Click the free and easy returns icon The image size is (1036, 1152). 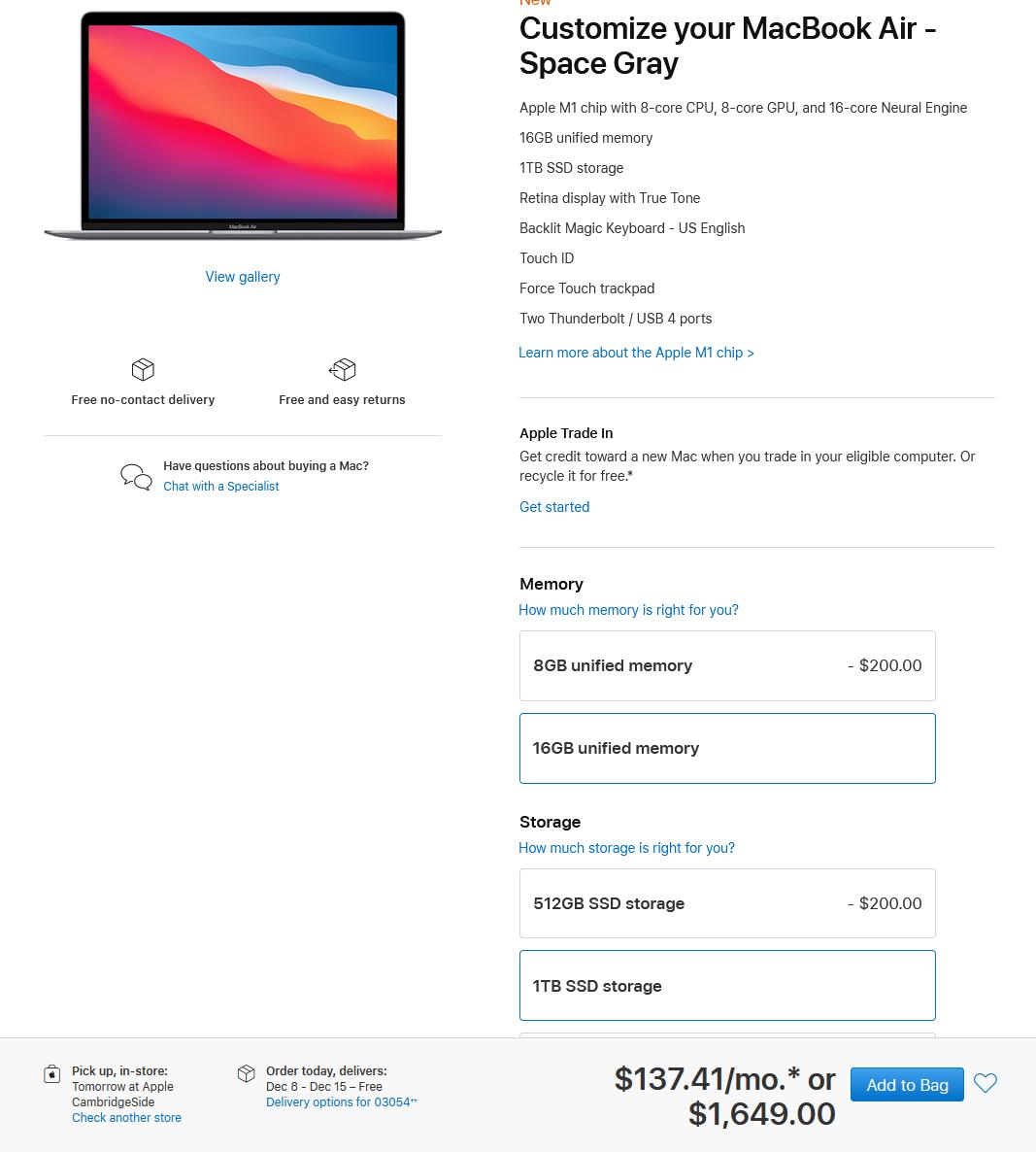pyautogui.click(x=342, y=369)
